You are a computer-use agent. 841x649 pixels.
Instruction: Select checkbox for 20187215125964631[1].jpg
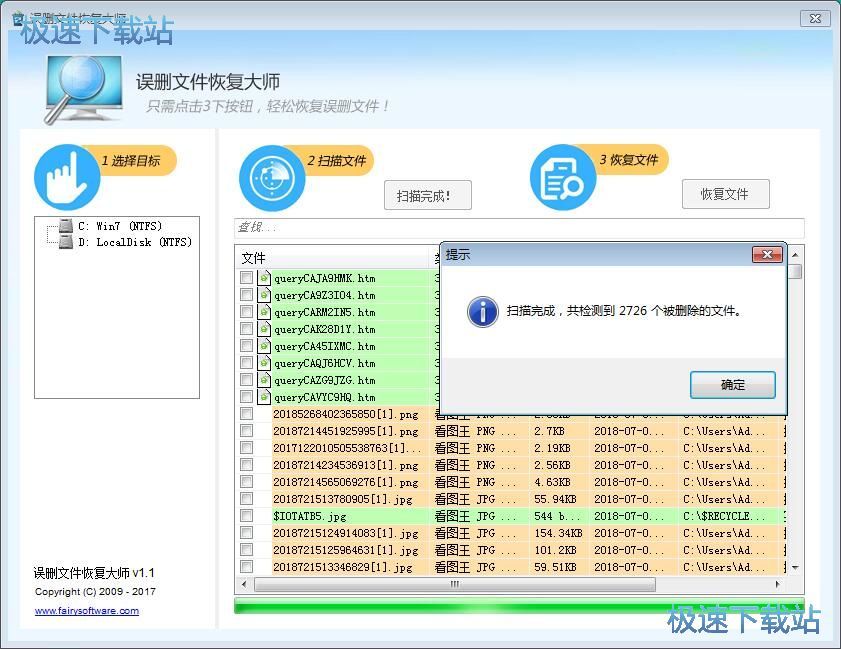click(x=246, y=550)
